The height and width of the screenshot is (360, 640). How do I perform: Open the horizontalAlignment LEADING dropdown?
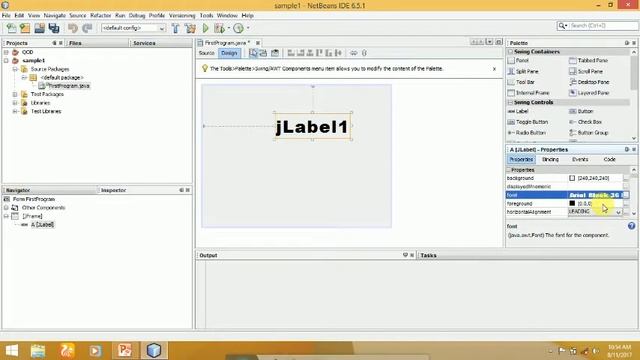coord(618,212)
